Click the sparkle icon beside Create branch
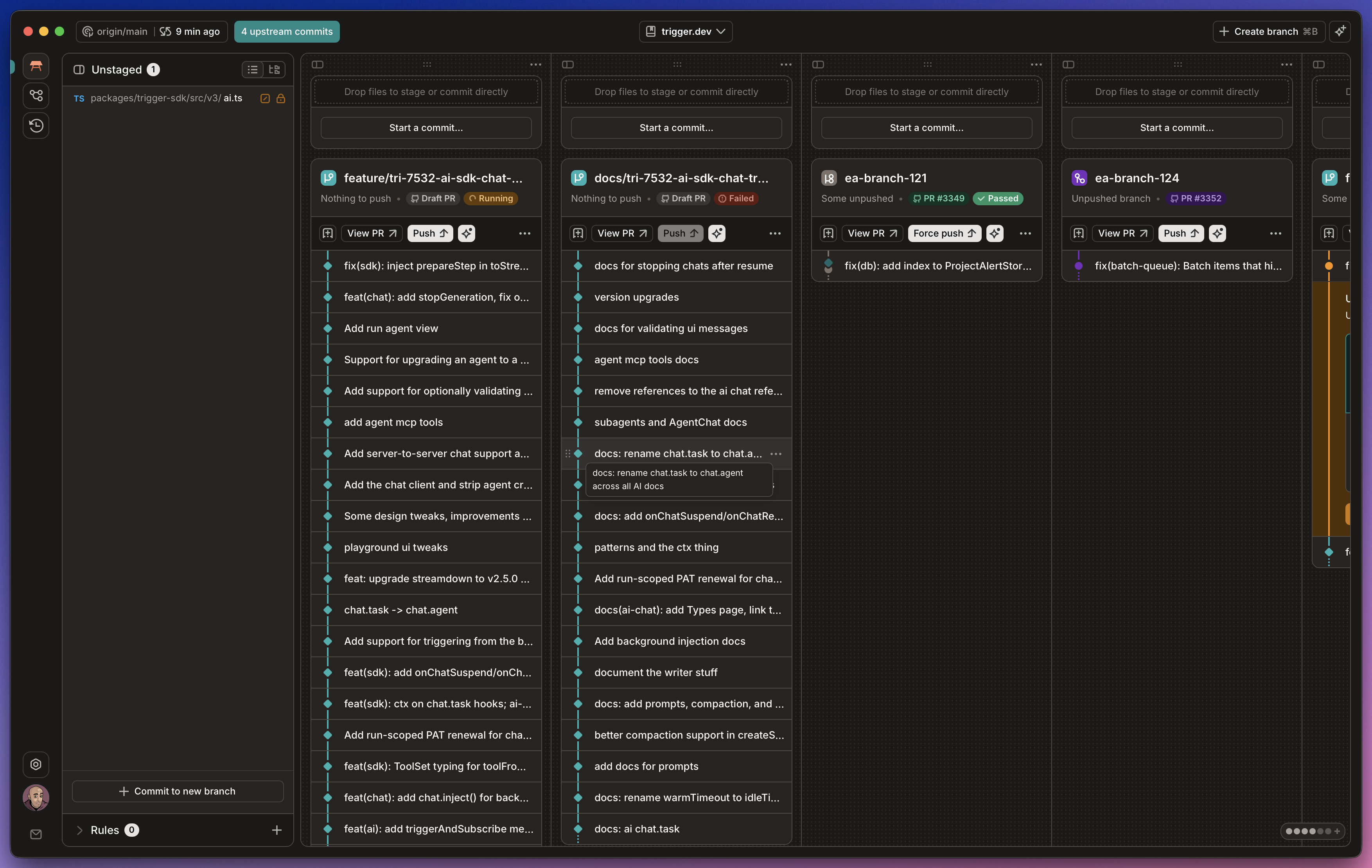1372x868 pixels. 1340,31
